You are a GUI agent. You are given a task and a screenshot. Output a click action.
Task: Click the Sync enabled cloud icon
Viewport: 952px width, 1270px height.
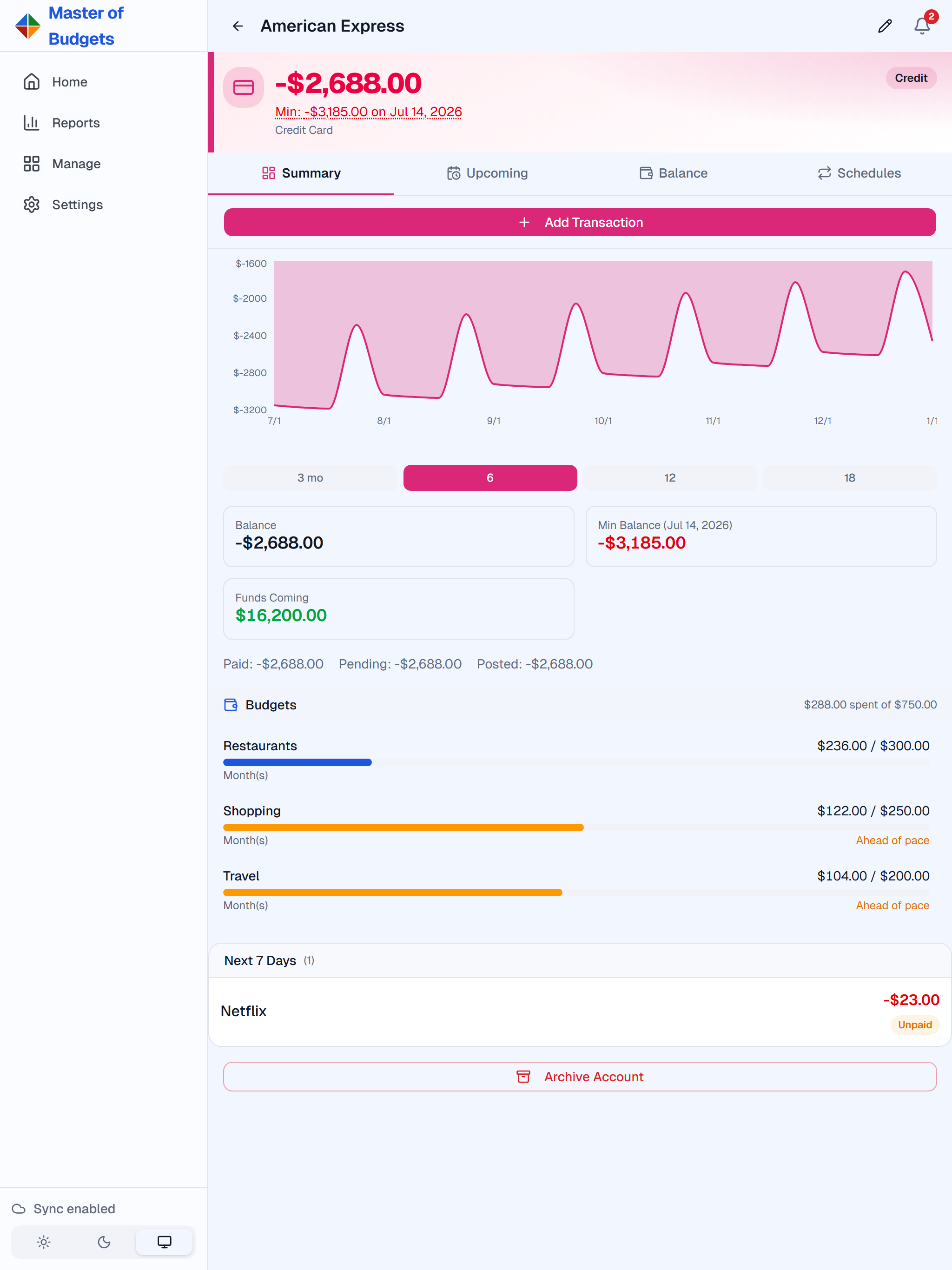coord(19,1209)
